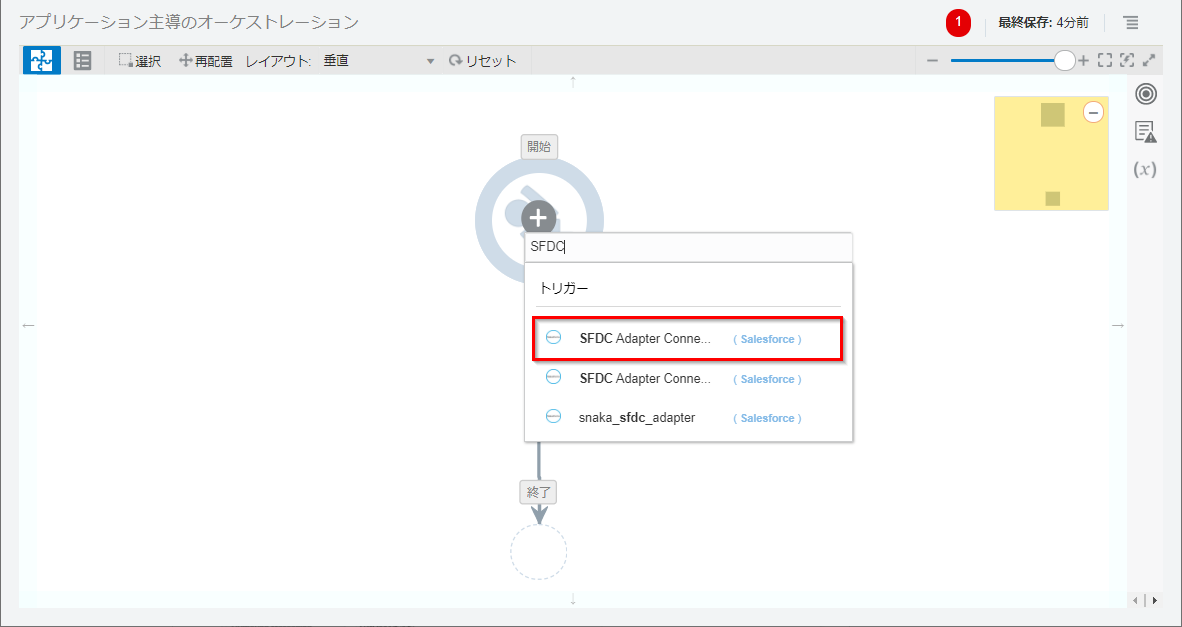The height and width of the screenshot is (627, 1182).
Task: Toggle maximize canvas view
Action: (1149, 60)
